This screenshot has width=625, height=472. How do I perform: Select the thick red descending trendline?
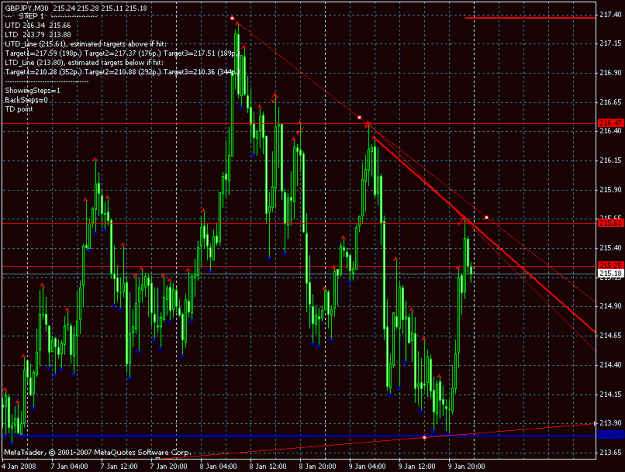[x=484, y=235]
